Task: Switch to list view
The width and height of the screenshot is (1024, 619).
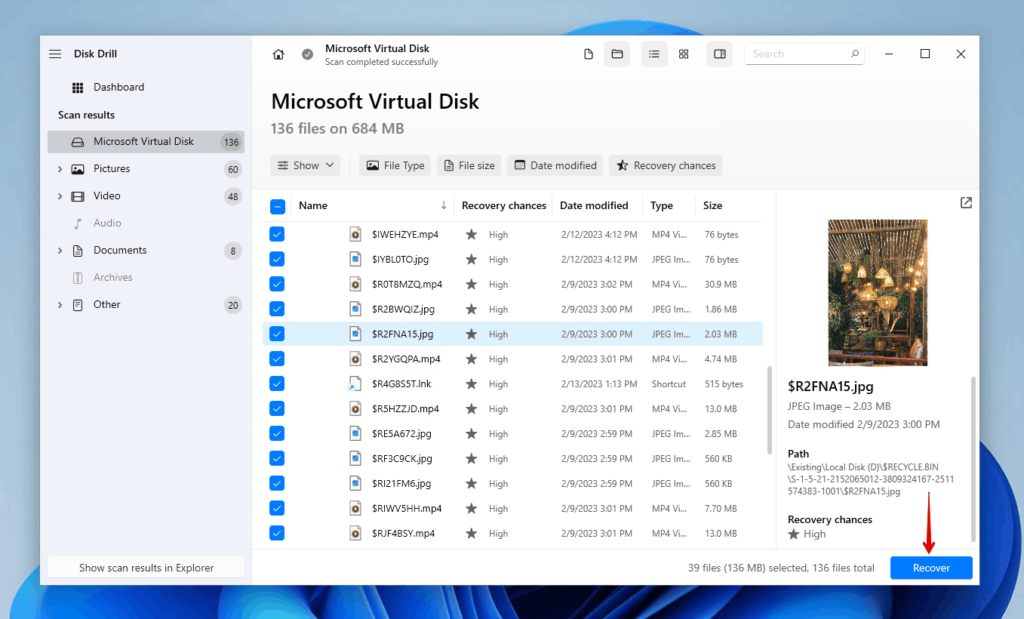Action: click(x=654, y=53)
